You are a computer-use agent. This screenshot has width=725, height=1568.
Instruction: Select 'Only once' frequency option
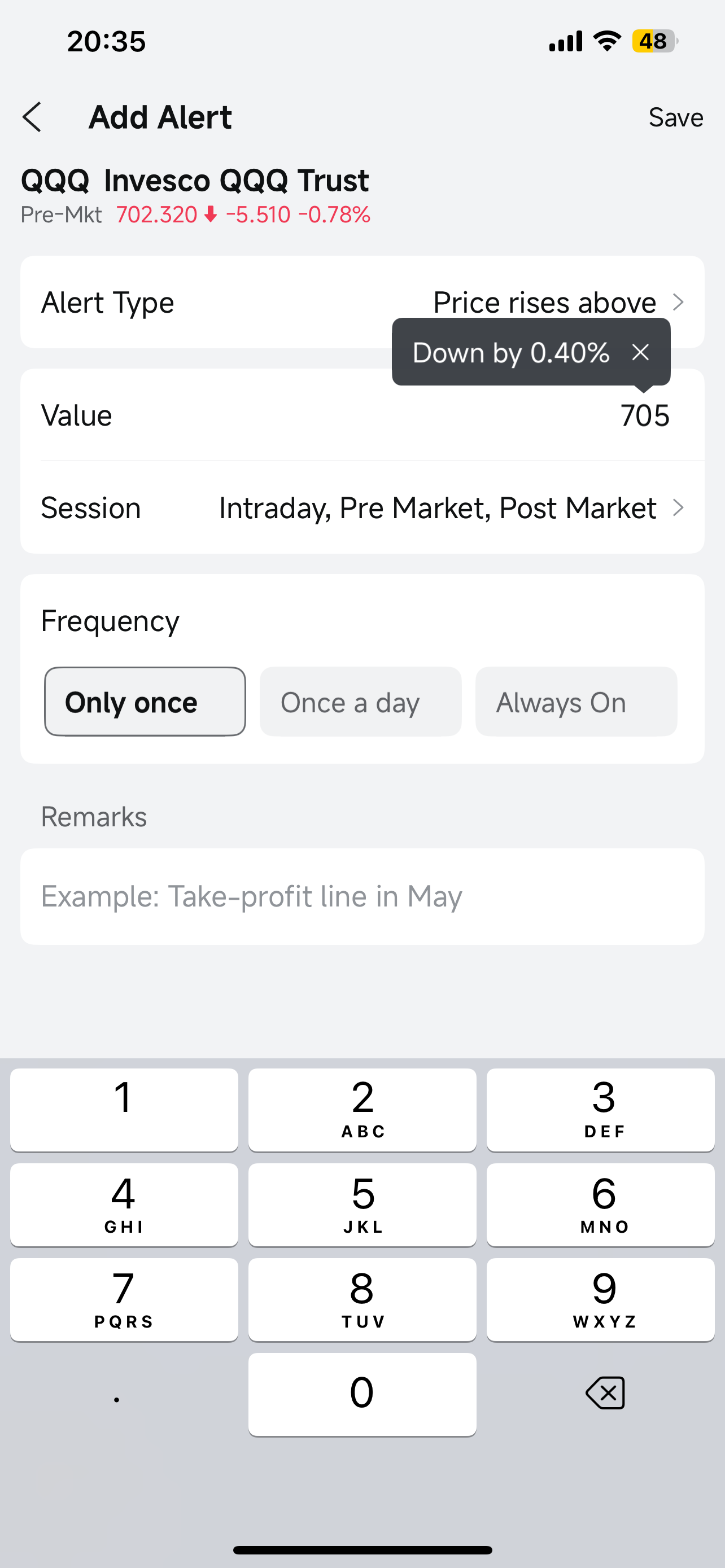(145, 702)
